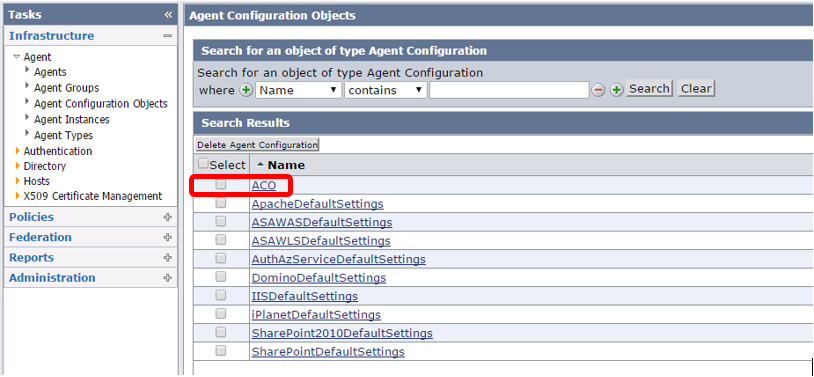Tick the checkbox for IISDefaultSettings row
This screenshot has height=377, width=814.
(221, 295)
